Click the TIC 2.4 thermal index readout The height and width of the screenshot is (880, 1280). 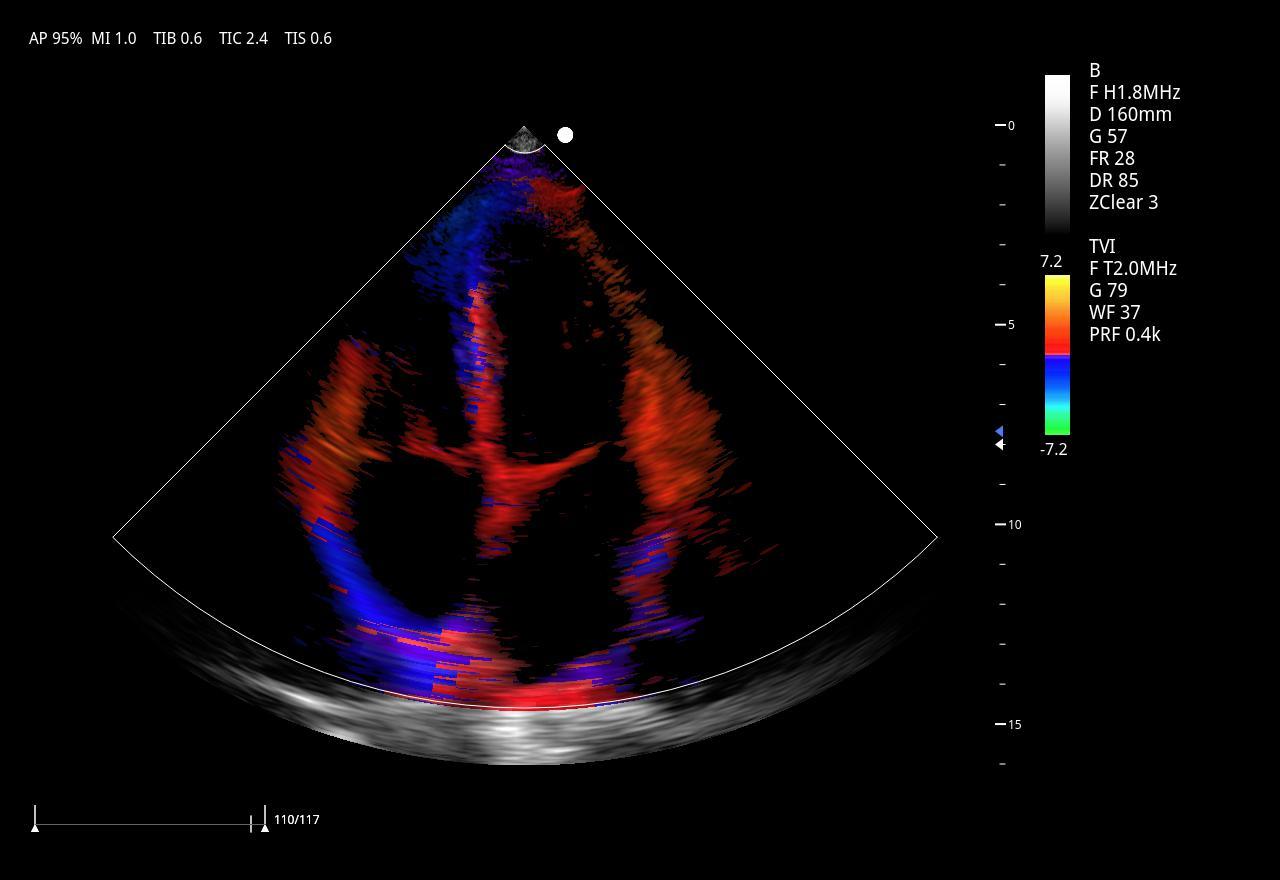point(243,39)
